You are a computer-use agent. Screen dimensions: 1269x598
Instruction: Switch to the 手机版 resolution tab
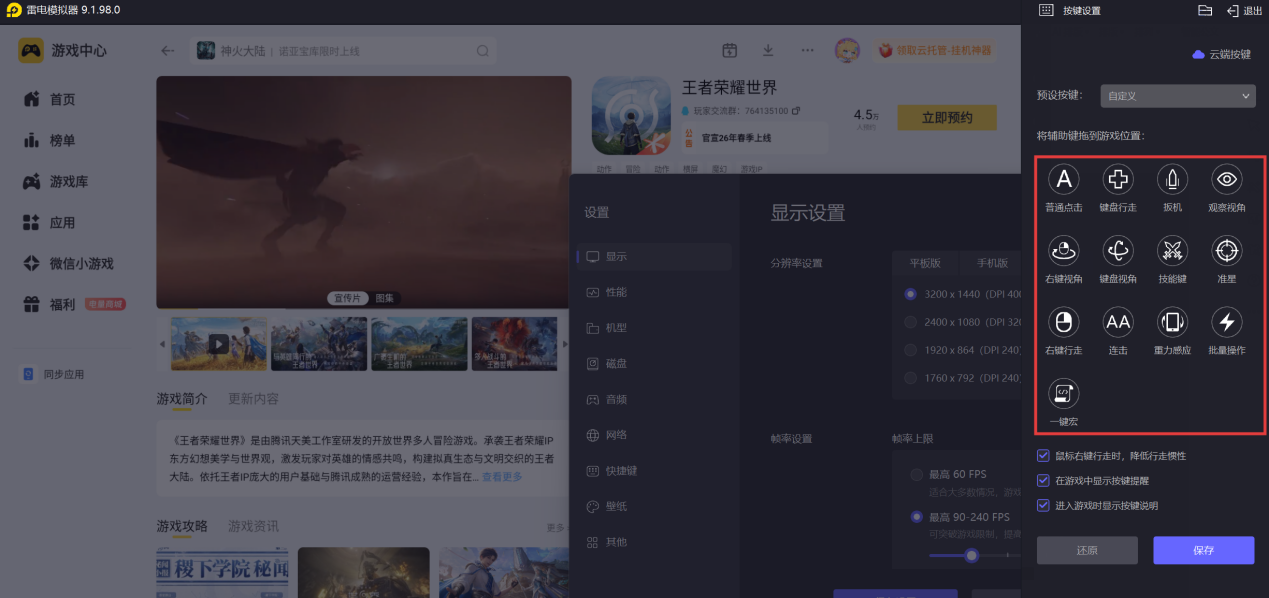[x=984, y=263]
